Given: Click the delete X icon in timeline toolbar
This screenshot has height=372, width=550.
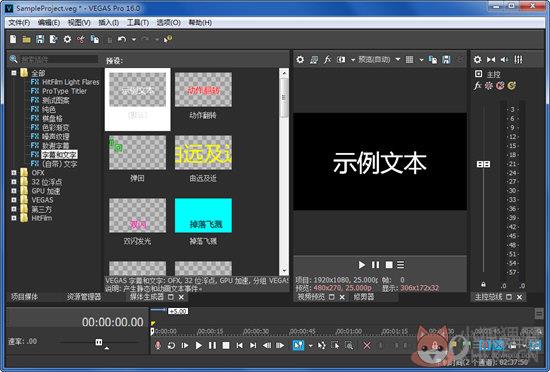Looking at the screenshot, I should pyautogui.click(x=367, y=345).
